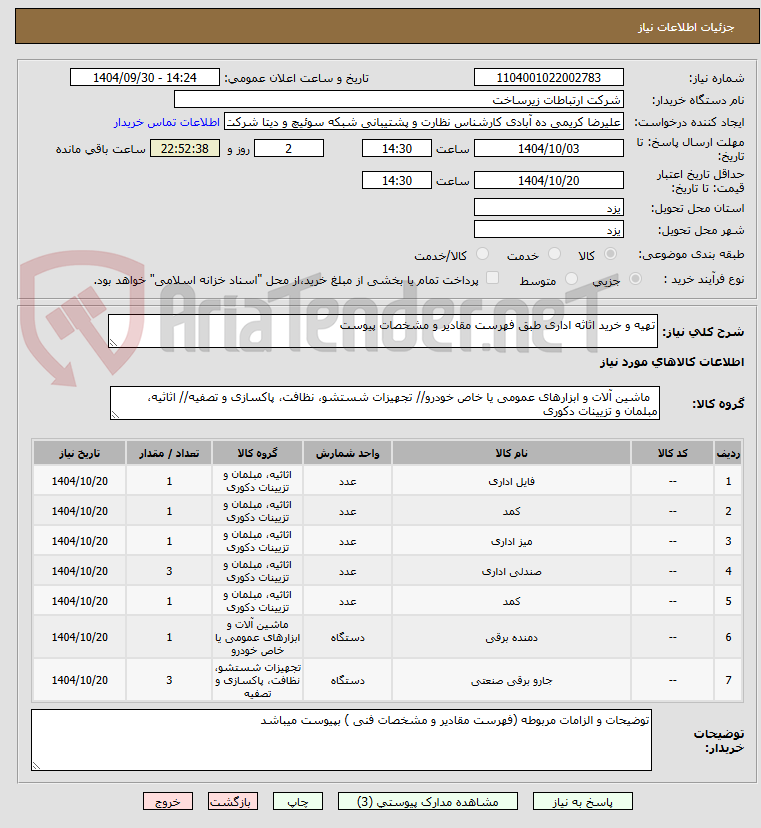Click the تاریخ نیاز column header
Image resolution: width=761 pixels, height=828 pixels.
[80, 454]
